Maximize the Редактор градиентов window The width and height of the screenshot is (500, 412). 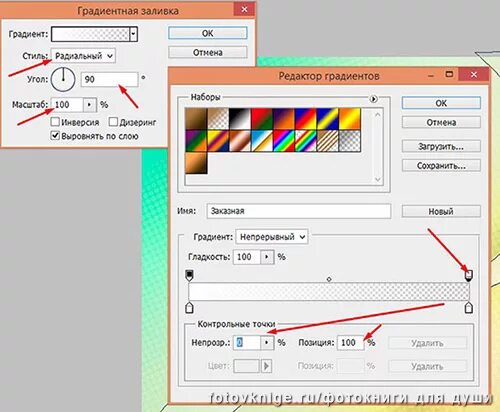pos(449,74)
